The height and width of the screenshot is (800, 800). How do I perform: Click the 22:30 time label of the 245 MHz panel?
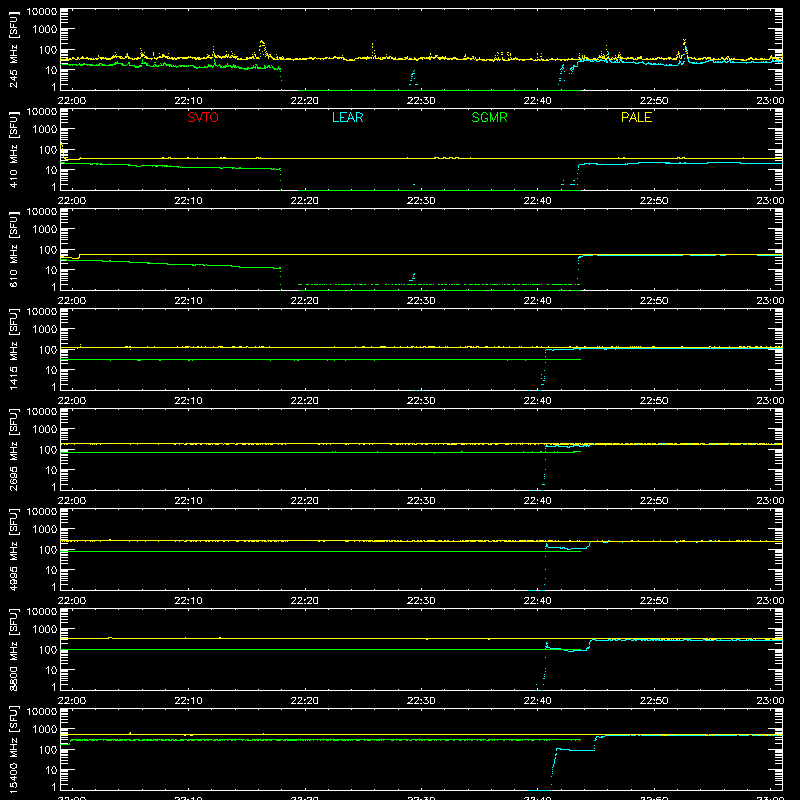[421, 101]
